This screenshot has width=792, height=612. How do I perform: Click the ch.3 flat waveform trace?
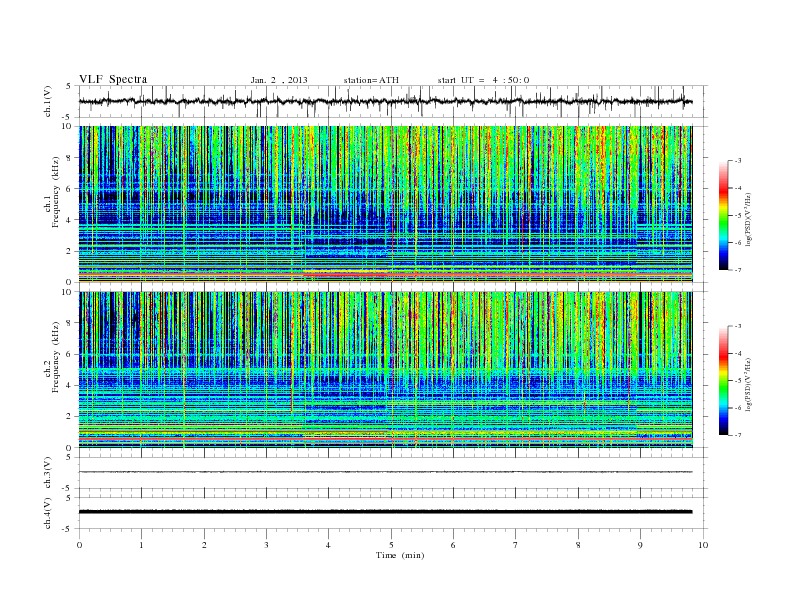click(385, 472)
